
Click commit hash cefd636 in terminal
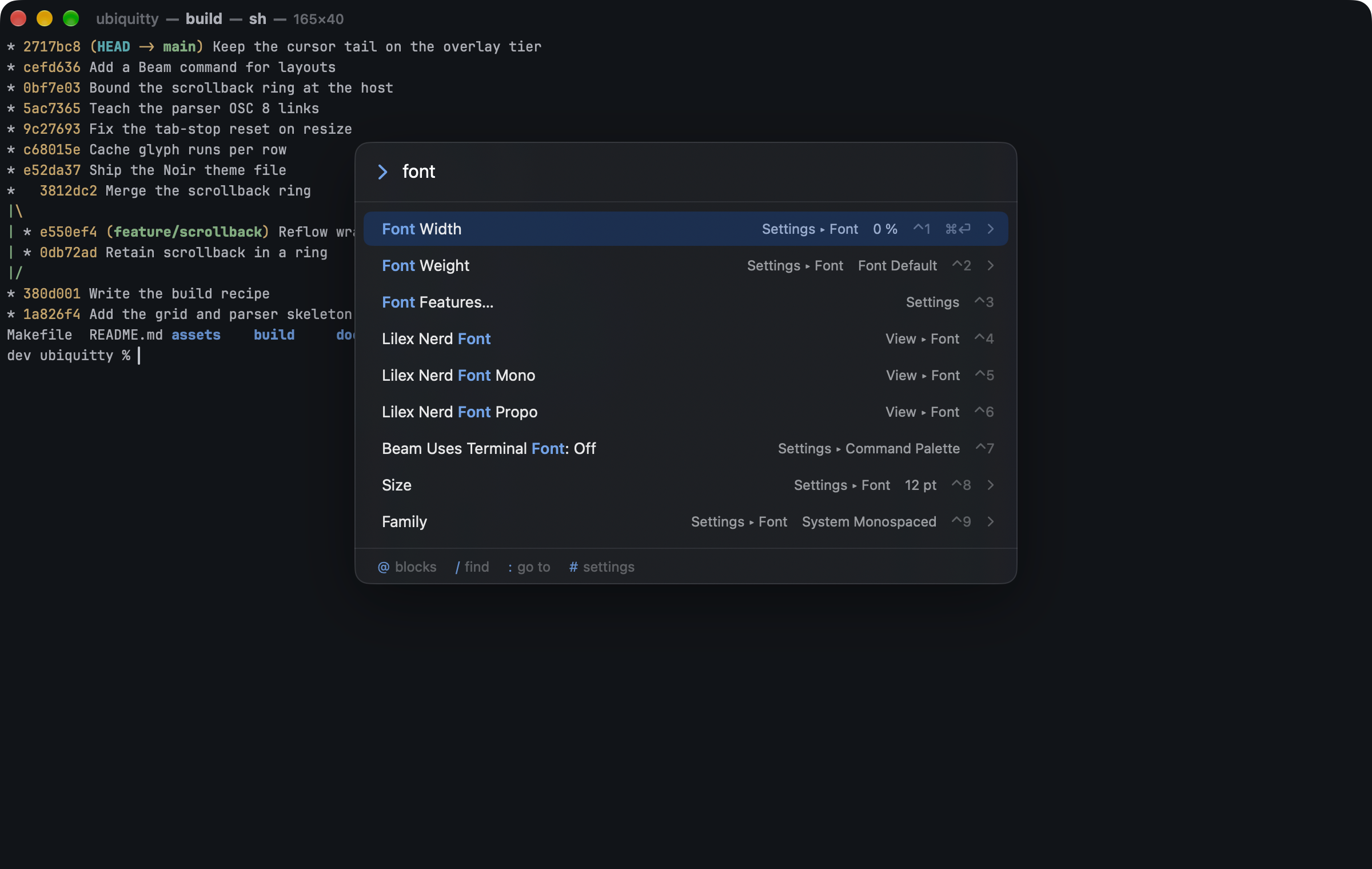coord(52,67)
